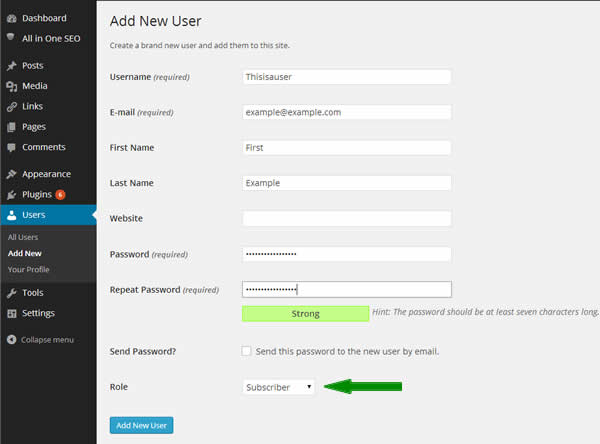Focus the Username text field
Viewport: 600px width, 444px height.
[347, 77]
